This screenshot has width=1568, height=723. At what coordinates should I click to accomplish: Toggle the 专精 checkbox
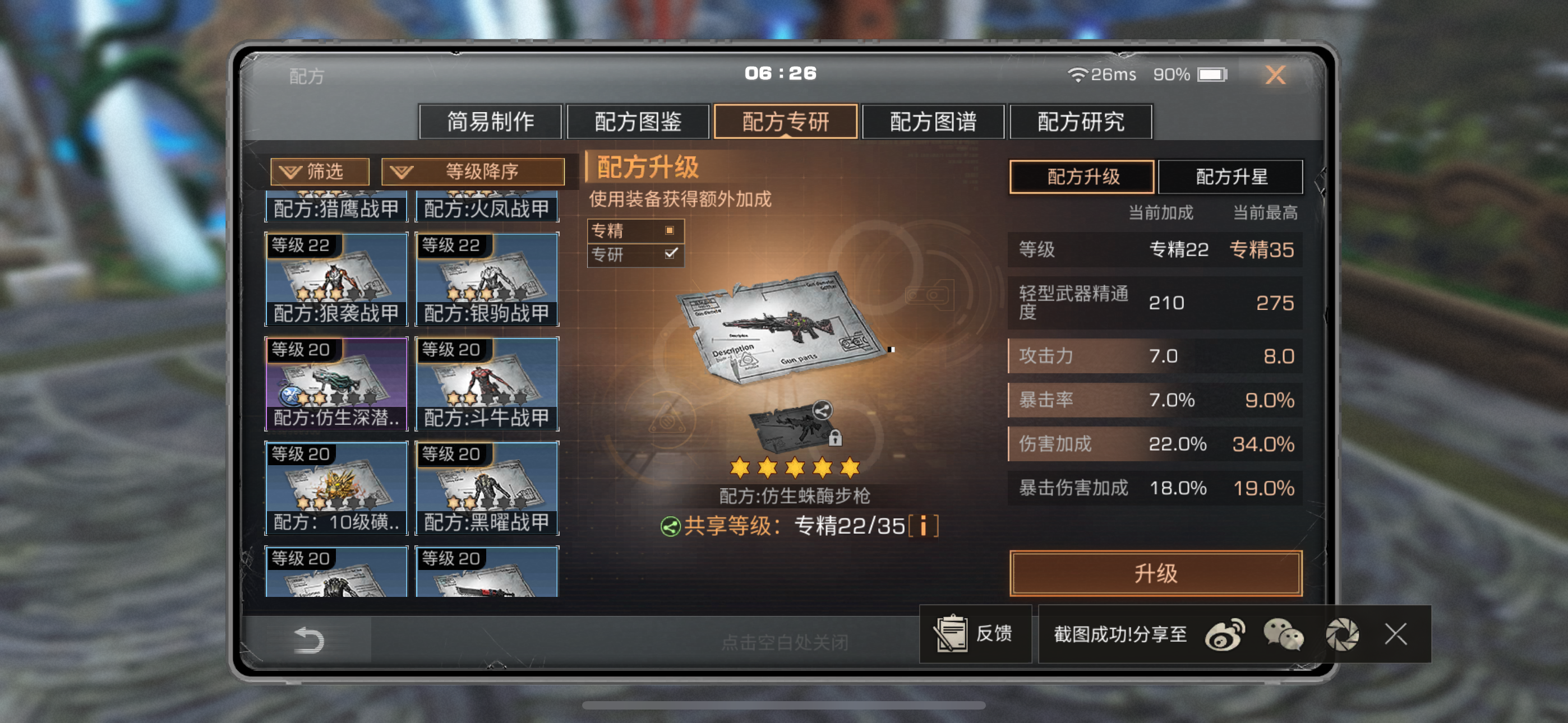pyautogui.click(x=669, y=230)
